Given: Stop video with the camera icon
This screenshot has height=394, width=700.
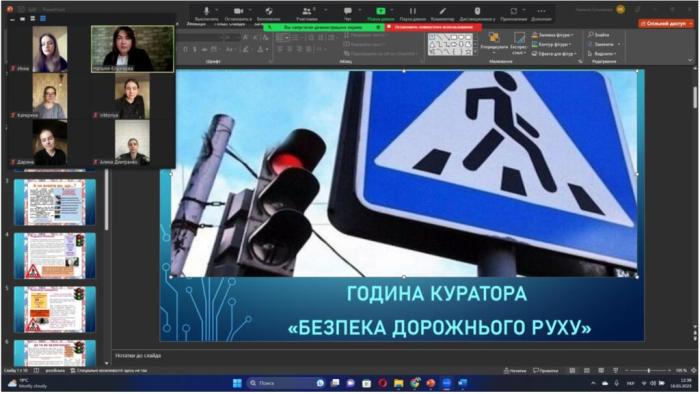Looking at the screenshot, I should [x=239, y=11].
